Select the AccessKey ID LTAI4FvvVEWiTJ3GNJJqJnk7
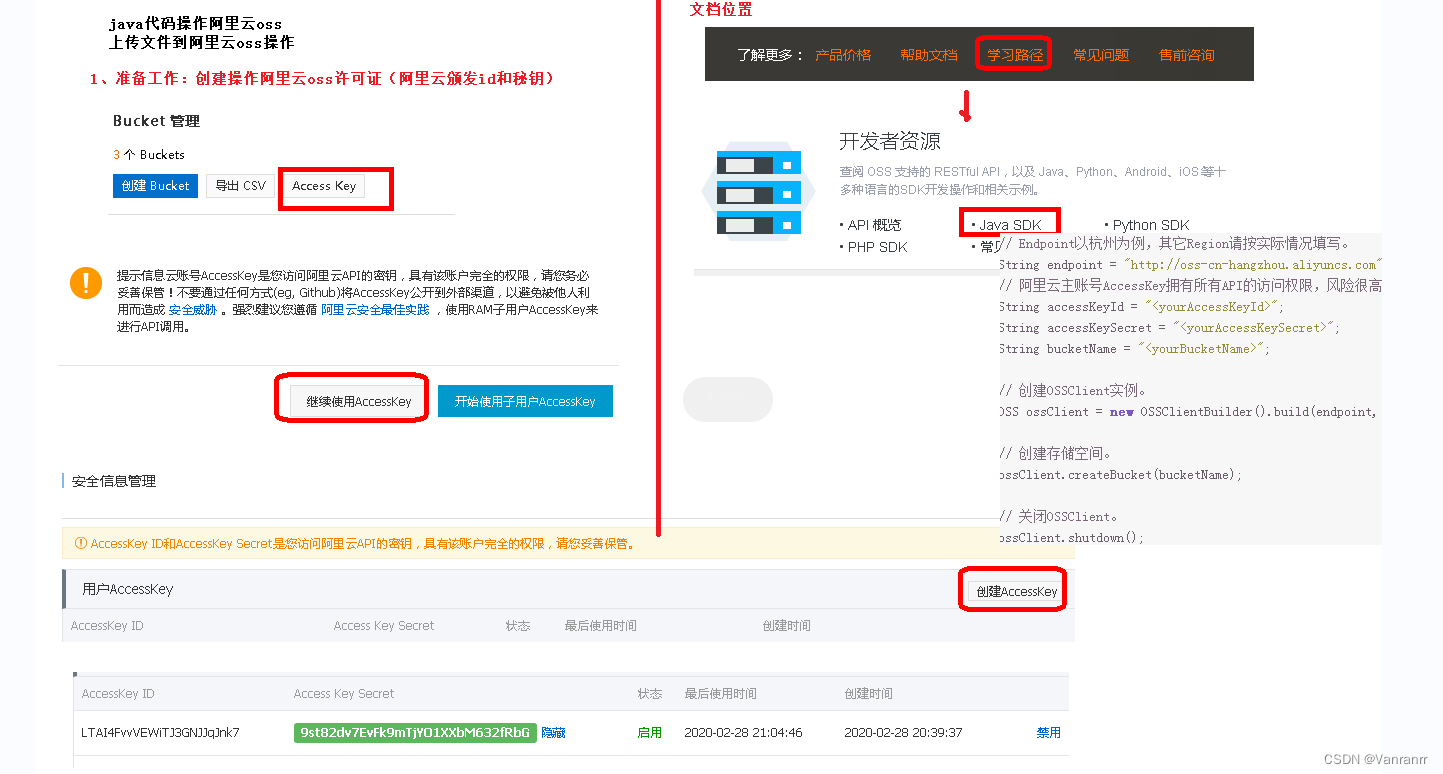1443x774 pixels. (160, 733)
